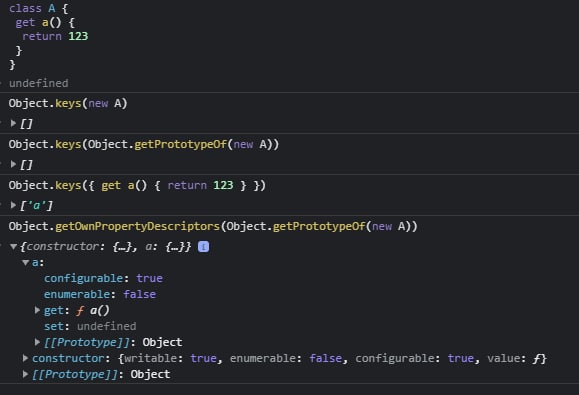Click the 'value: ƒ' in the constructor row
The image size is (579, 395).
tap(514, 358)
